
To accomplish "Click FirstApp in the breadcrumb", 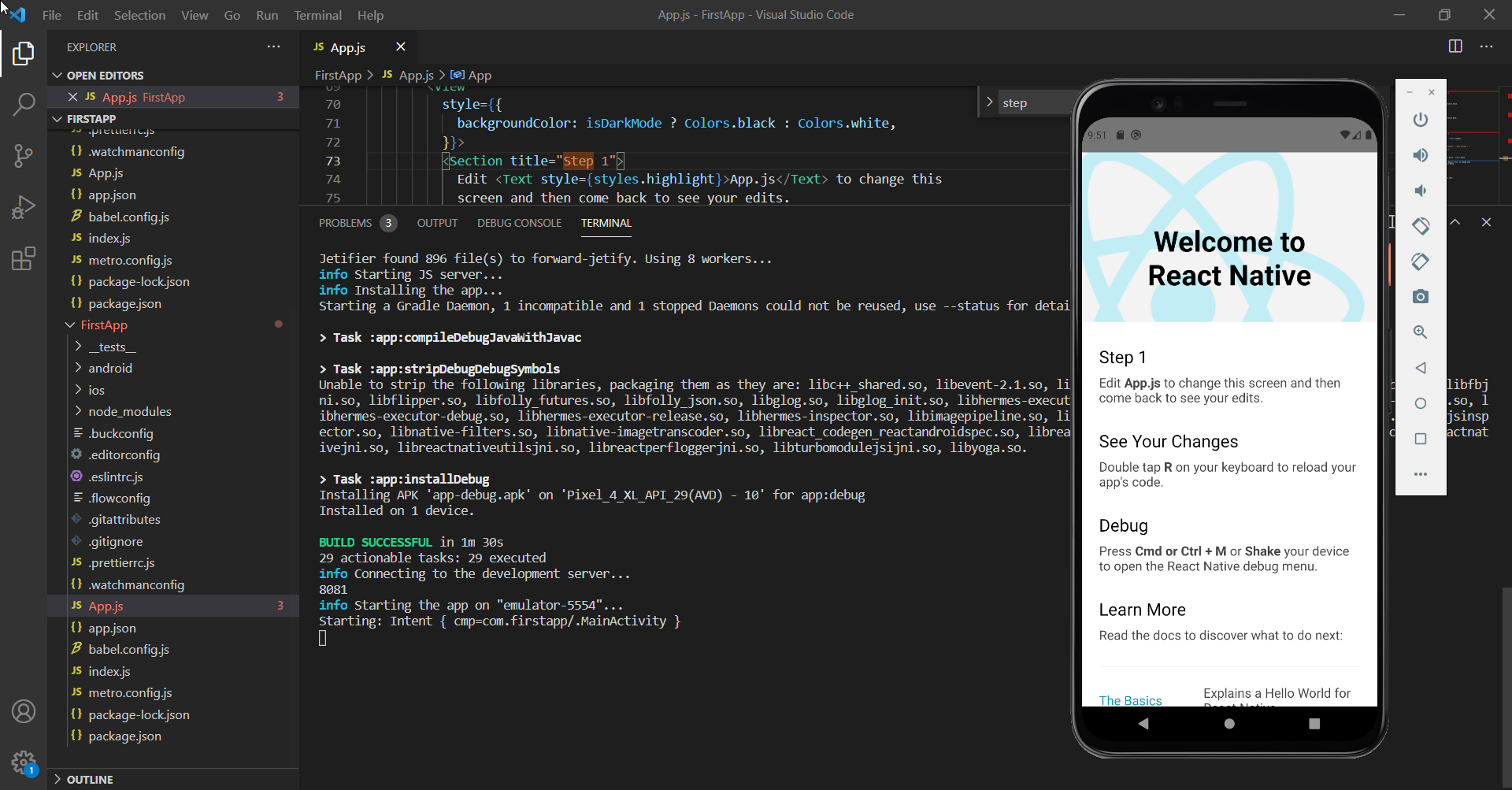I will click(x=338, y=75).
